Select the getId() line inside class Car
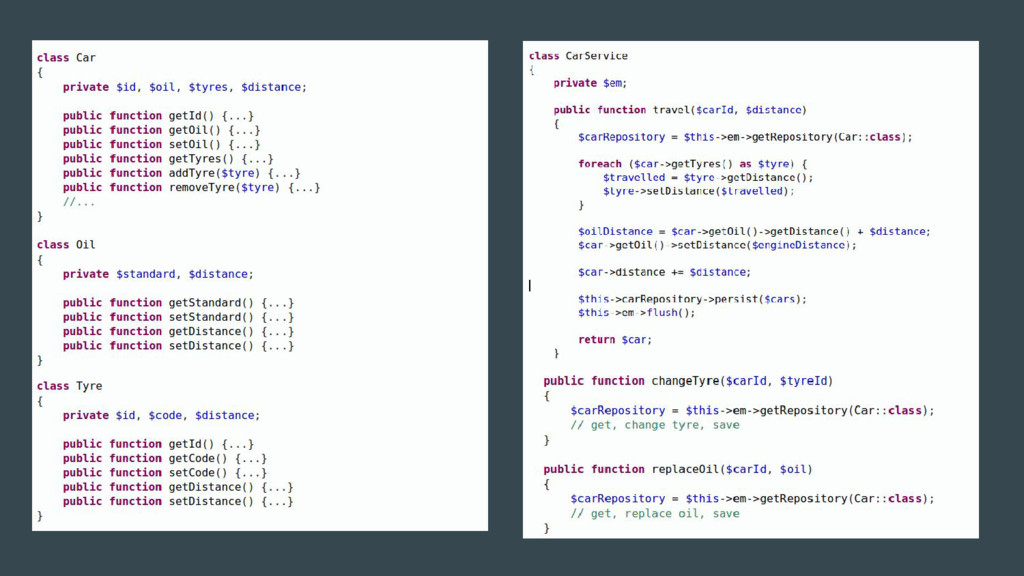1024x576 pixels. coord(158,116)
